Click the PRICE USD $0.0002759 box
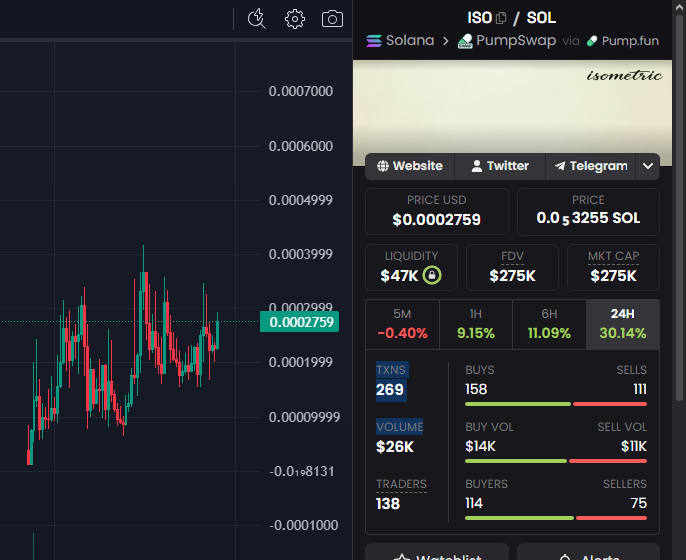Viewport: 686px width, 560px height. 437,212
